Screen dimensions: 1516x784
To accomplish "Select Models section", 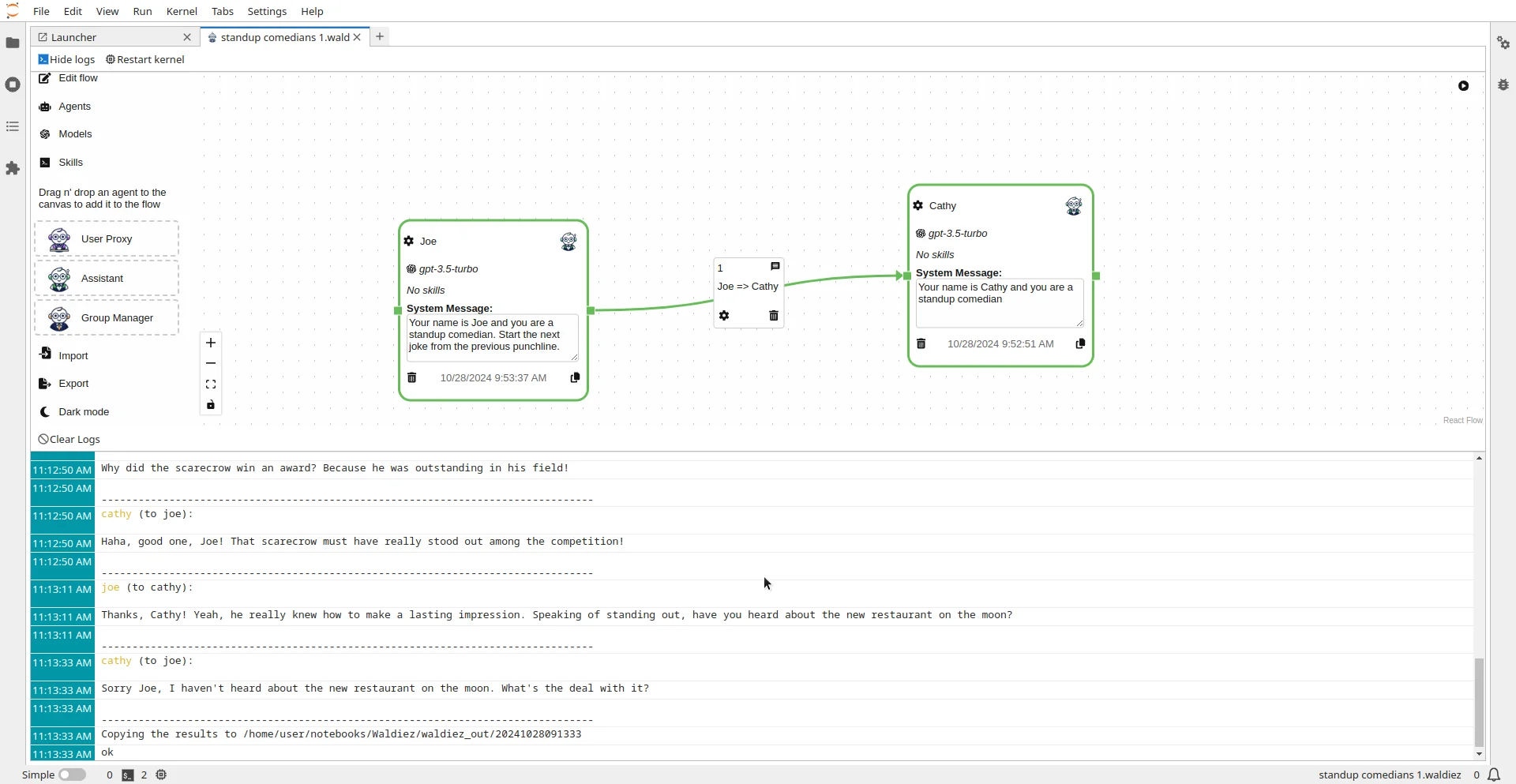I will pyautogui.click(x=66, y=133).
